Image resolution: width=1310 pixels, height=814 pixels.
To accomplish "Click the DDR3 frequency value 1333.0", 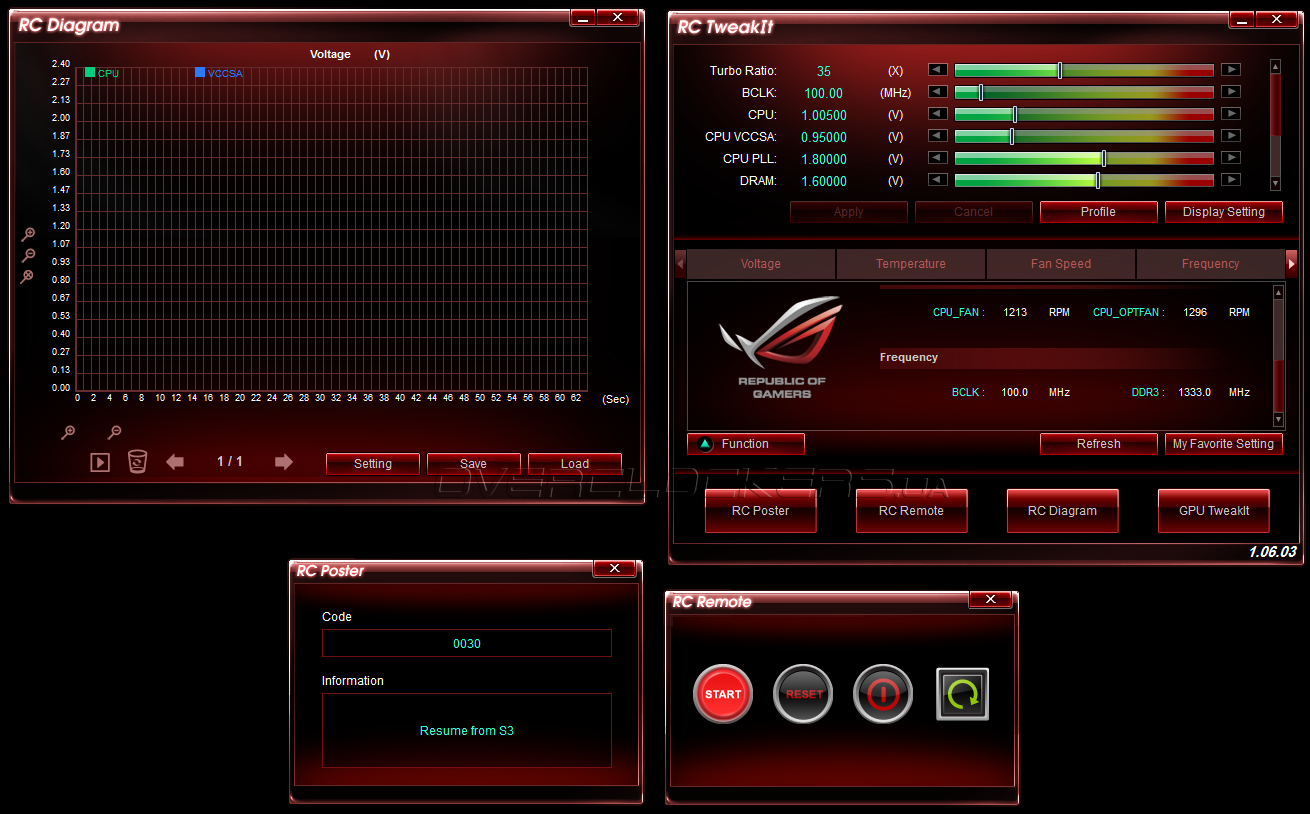I will point(1194,393).
